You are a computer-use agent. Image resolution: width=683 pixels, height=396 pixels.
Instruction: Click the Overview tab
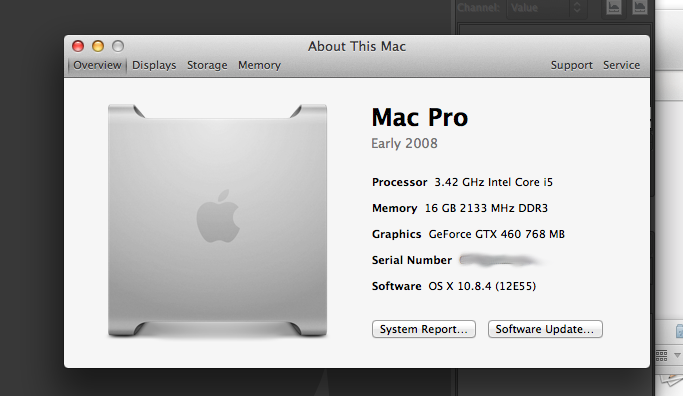click(97, 65)
